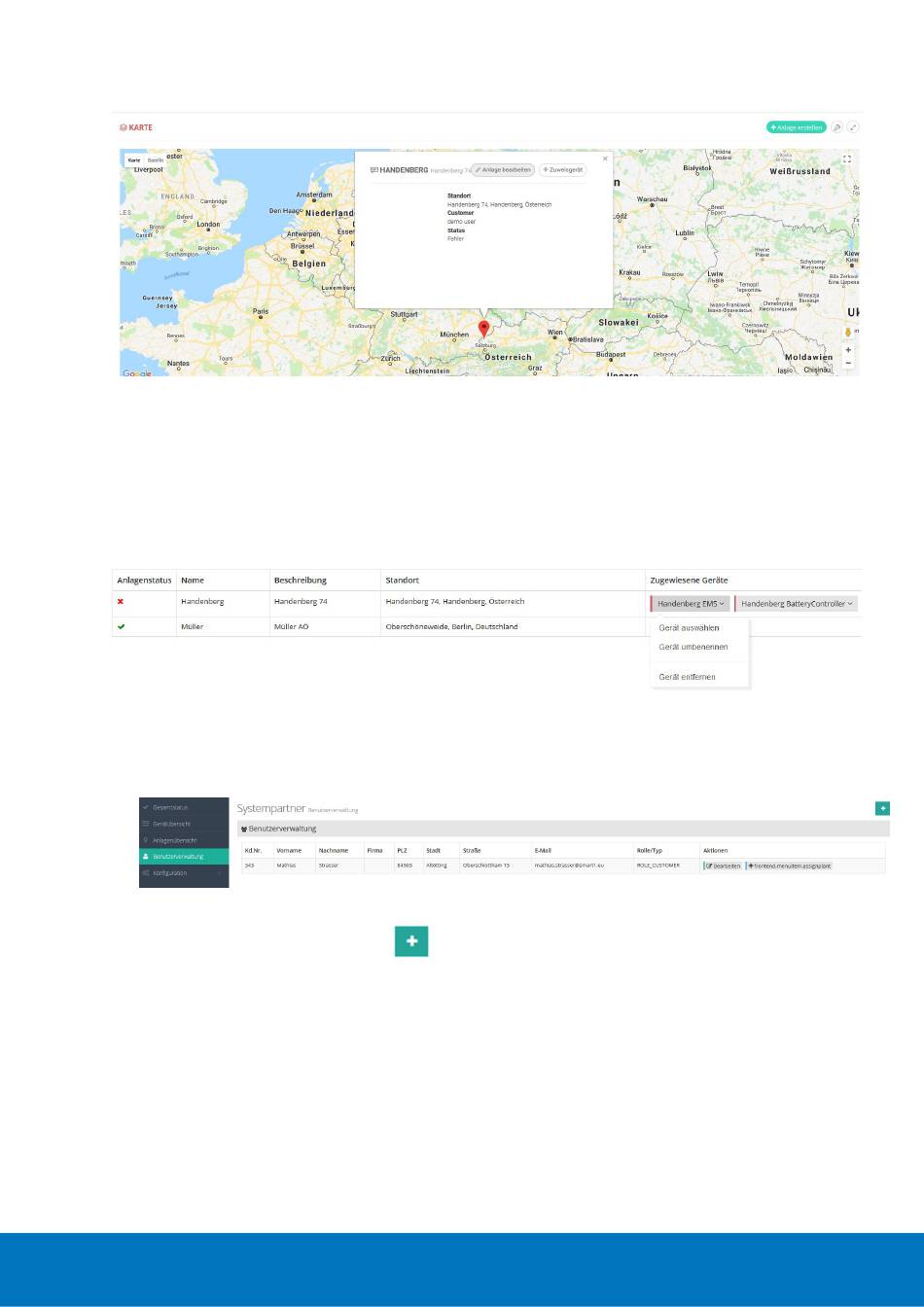924x1307 pixels.
Task: Switch the map to 'Karte' view
Action: 134,159
